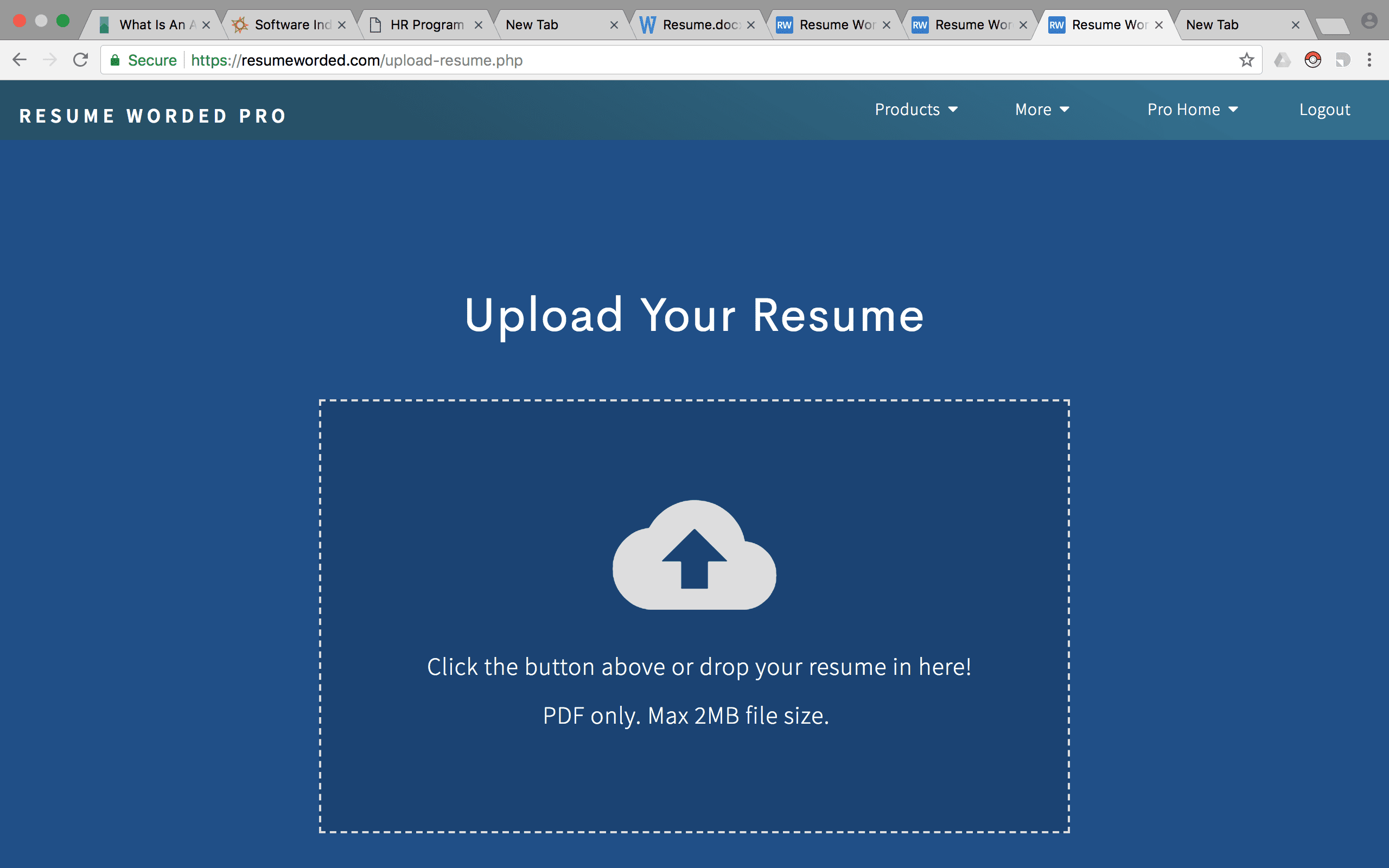Close the What Is An tab

coord(206,25)
